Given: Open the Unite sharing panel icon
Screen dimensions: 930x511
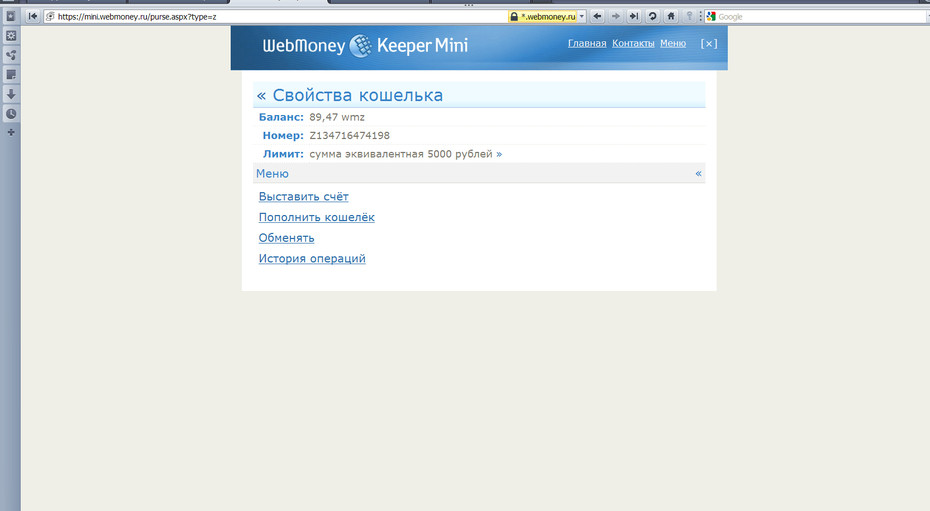Looking at the screenshot, I should pos(11,55).
